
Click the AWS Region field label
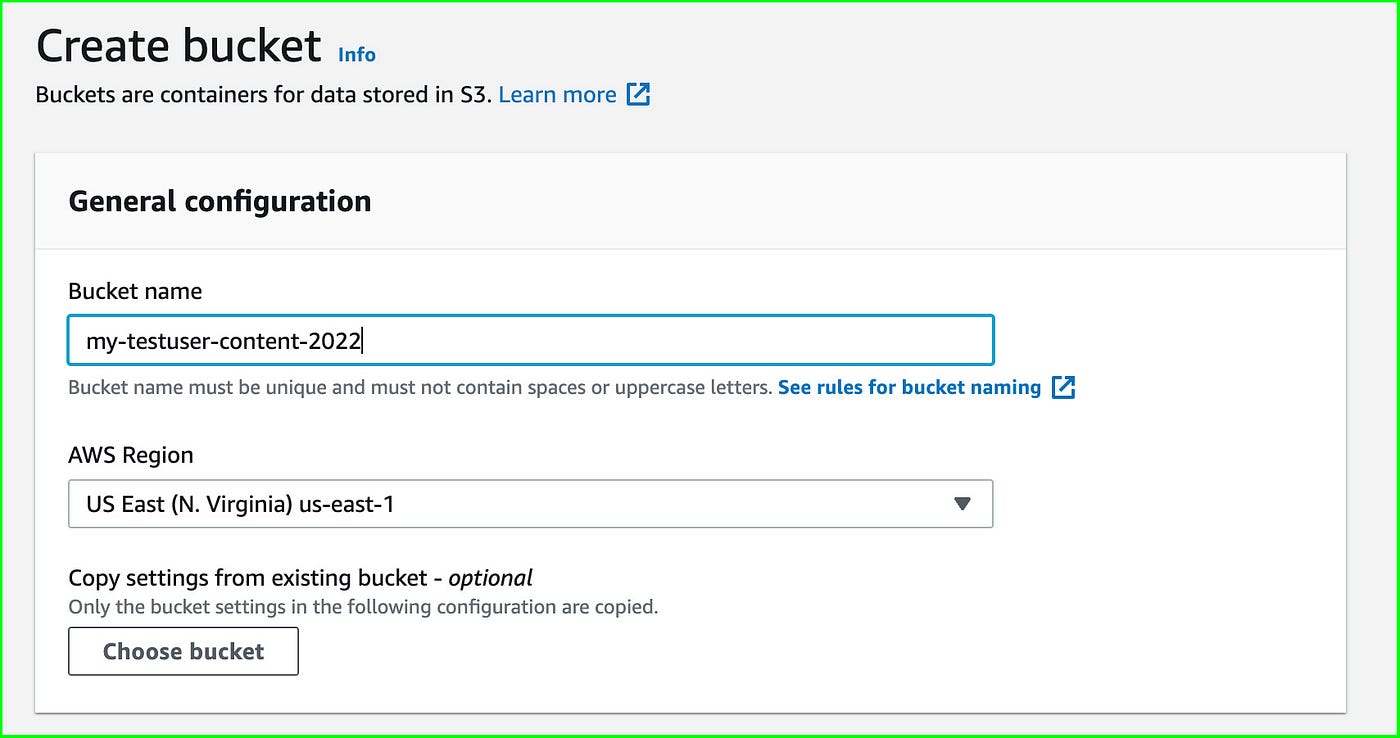(130, 455)
